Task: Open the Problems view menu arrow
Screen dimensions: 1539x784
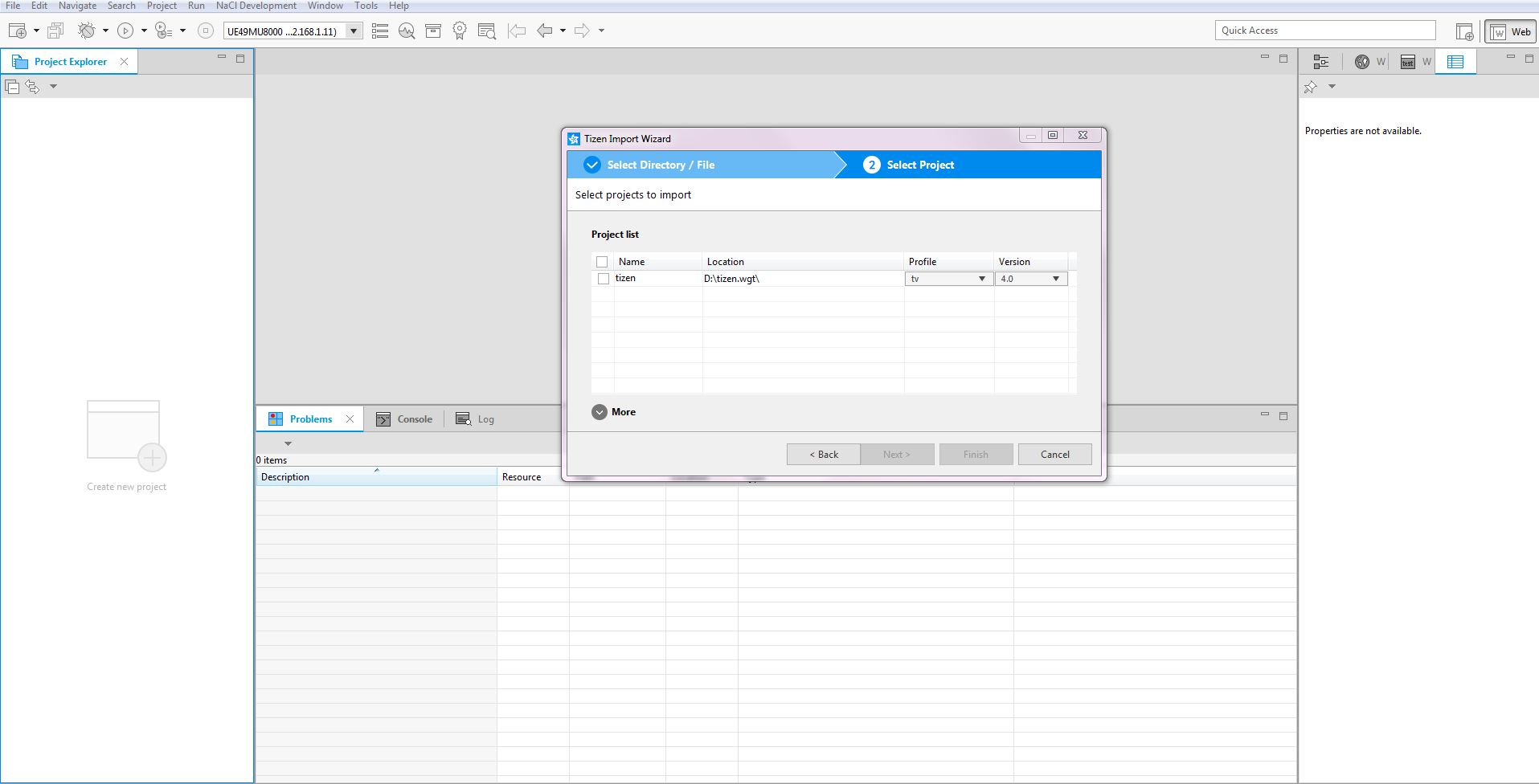Action: 288,443
